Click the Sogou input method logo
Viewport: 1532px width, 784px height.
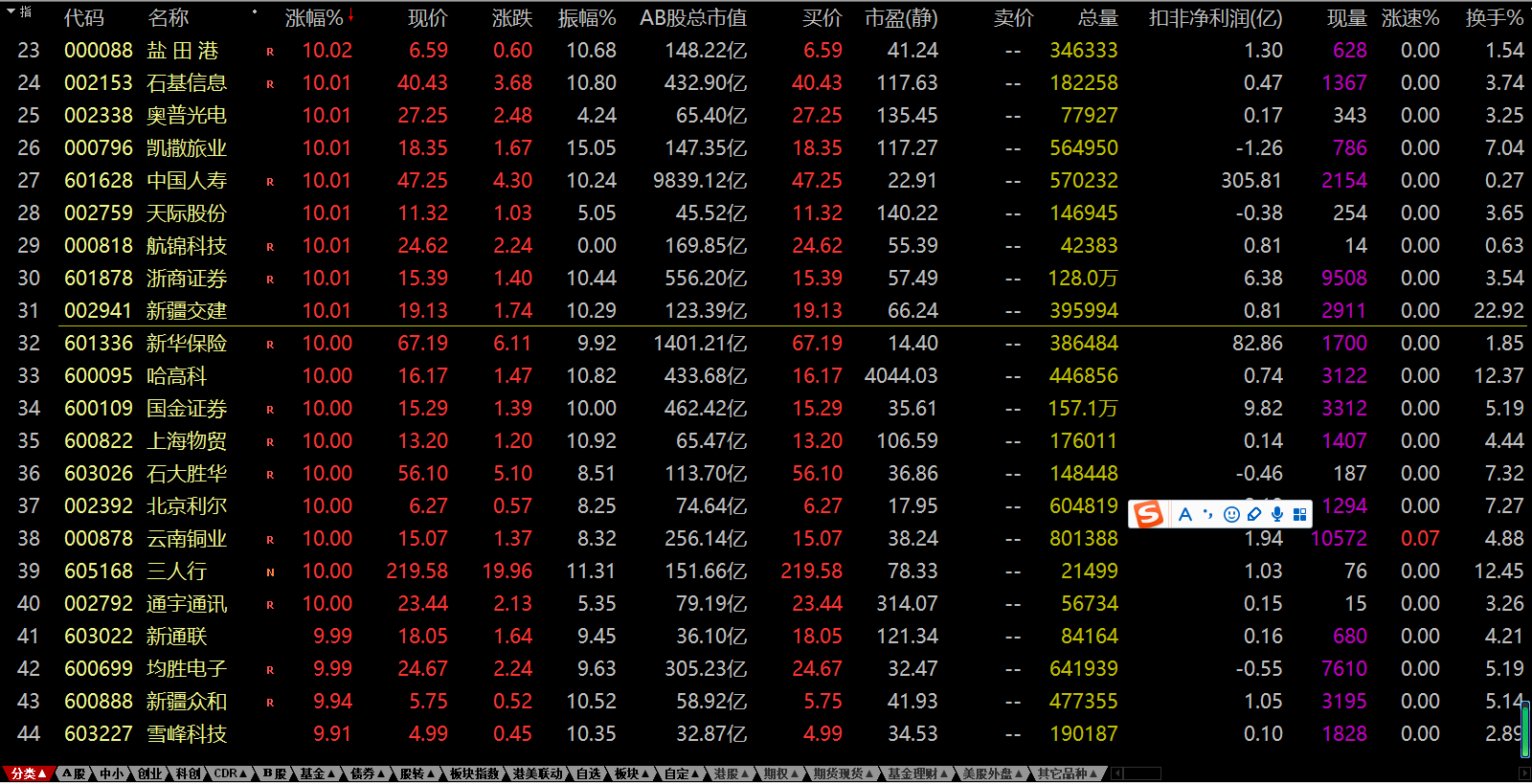(x=1148, y=514)
